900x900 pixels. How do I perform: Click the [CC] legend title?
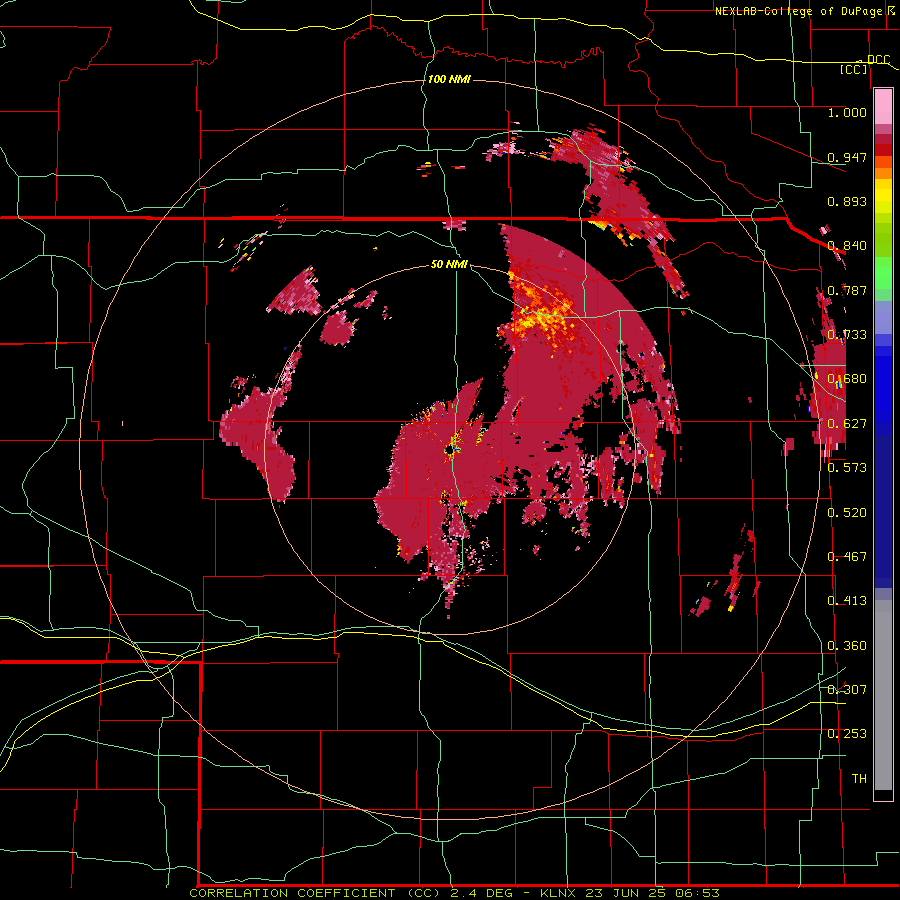pos(854,69)
